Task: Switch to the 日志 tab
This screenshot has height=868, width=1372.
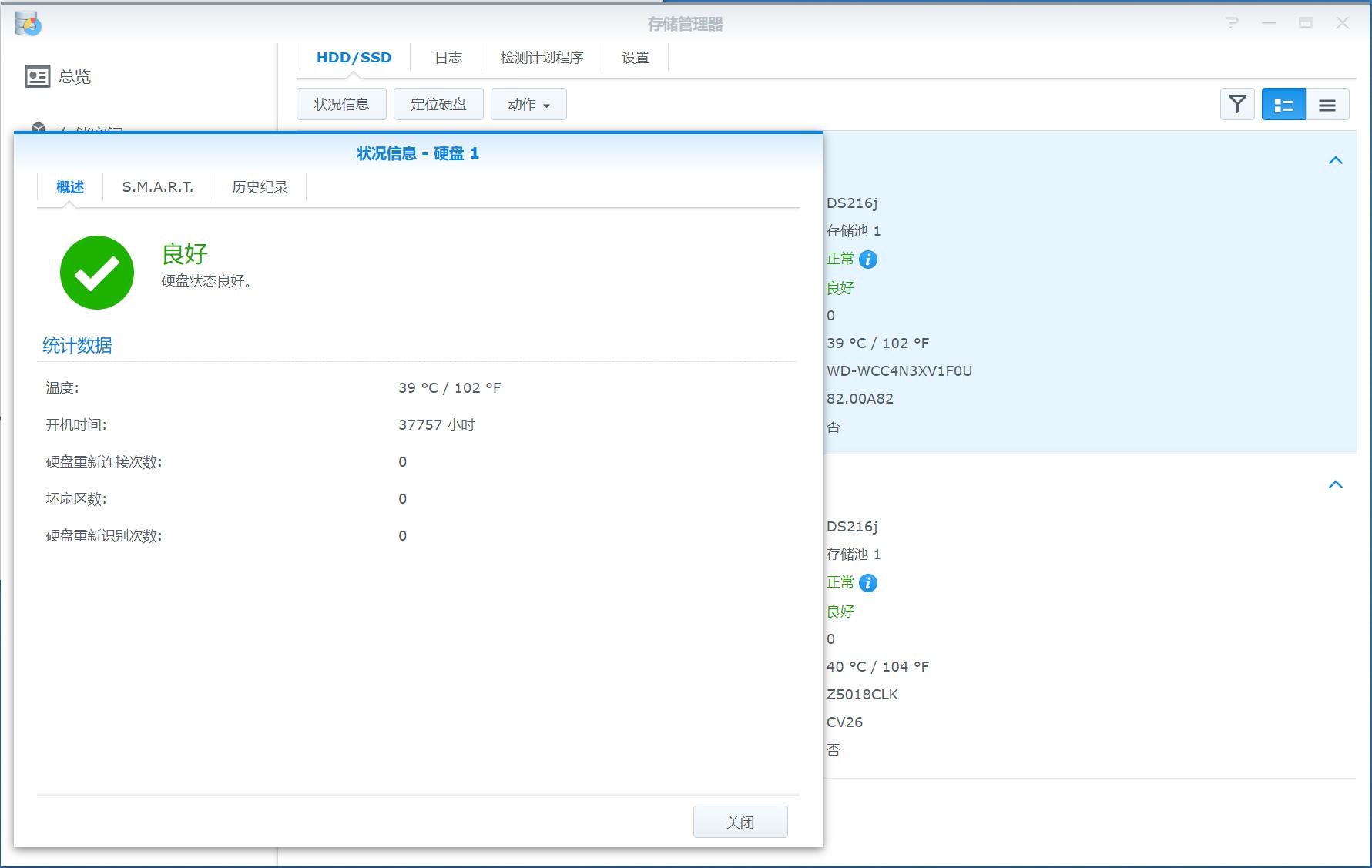Action: pos(447,56)
